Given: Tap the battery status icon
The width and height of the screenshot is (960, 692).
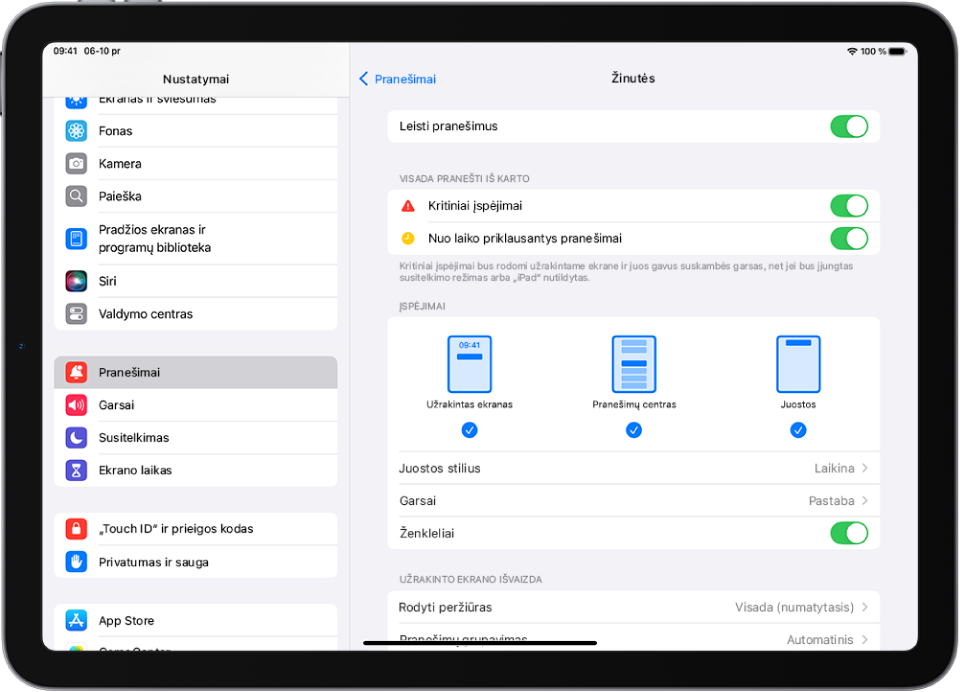Looking at the screenshot, I should [898, 51].
